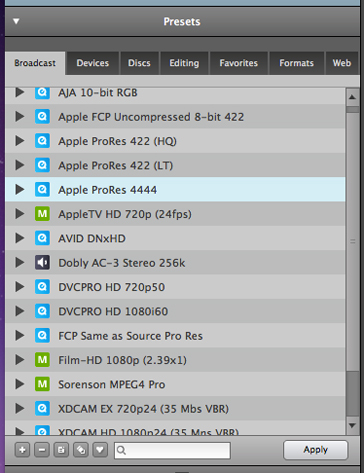Viewport: 364px width, 473px height.
Task: Select the Dobly AC-3 Stereo 256k text
Action: [x=122, y=263]
